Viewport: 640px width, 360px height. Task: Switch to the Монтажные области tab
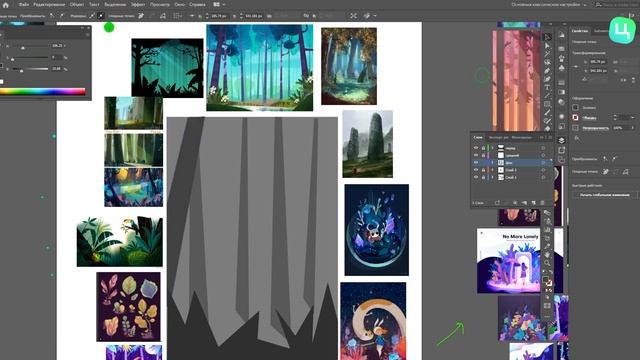point(522,138)
